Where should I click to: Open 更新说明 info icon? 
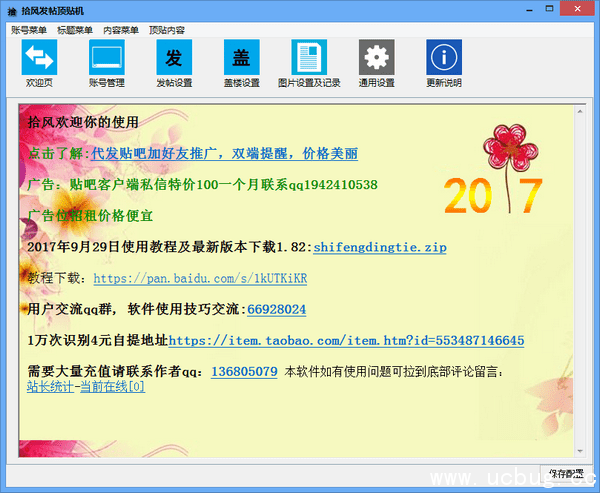tap(444, 57)
